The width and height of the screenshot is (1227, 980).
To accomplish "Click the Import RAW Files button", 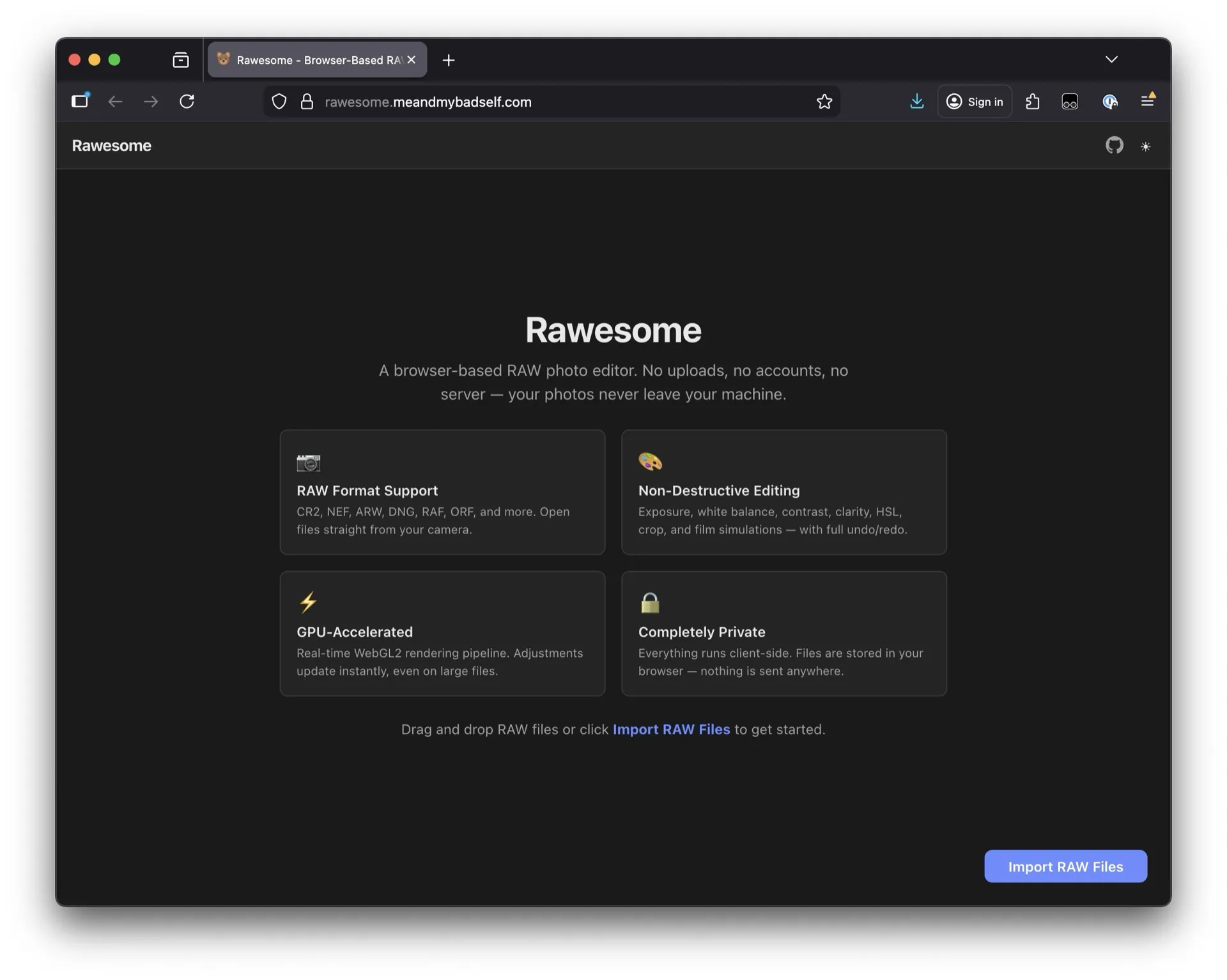I will [x=1065, y=866].
